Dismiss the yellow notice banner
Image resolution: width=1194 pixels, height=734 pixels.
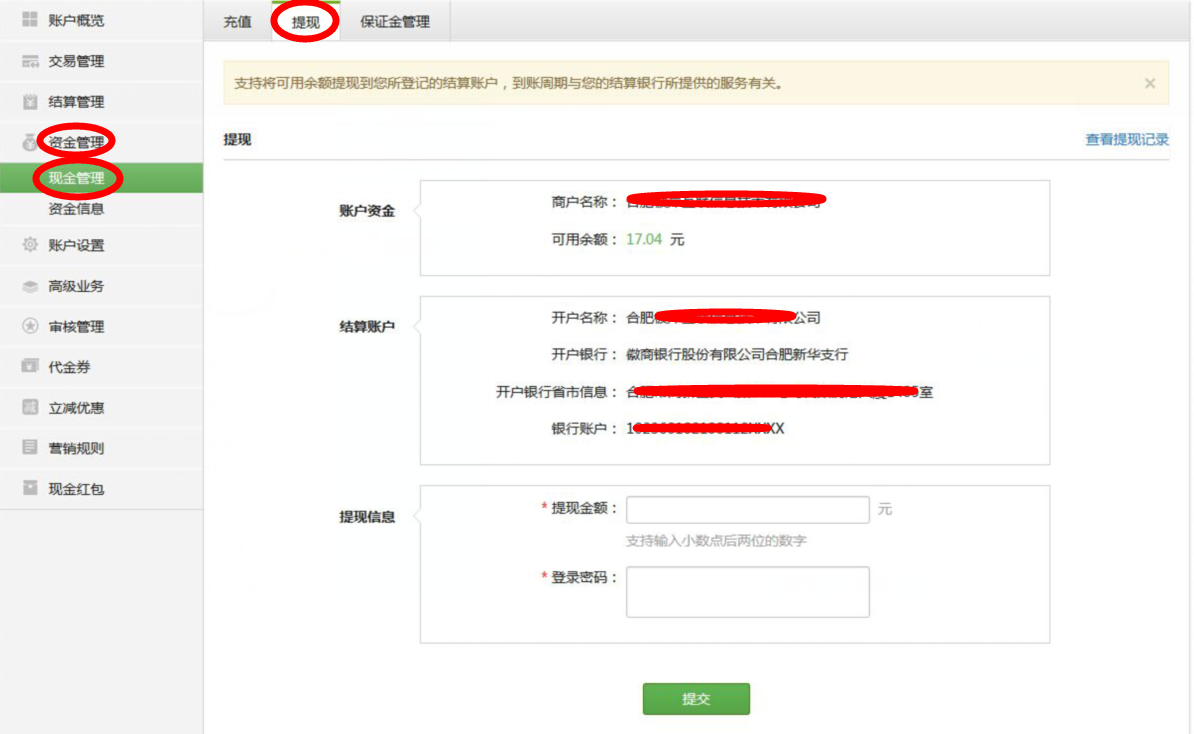[x=1150, y=84]
